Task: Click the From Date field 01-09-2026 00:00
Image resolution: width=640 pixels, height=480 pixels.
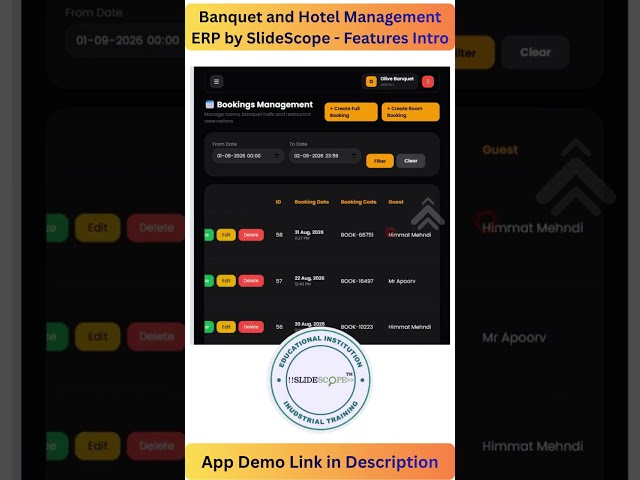Action: click(x=248, y=156)
